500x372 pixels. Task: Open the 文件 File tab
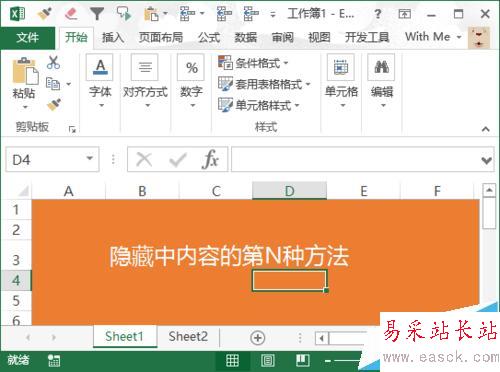pyautogui.click(x=28, y=37)
